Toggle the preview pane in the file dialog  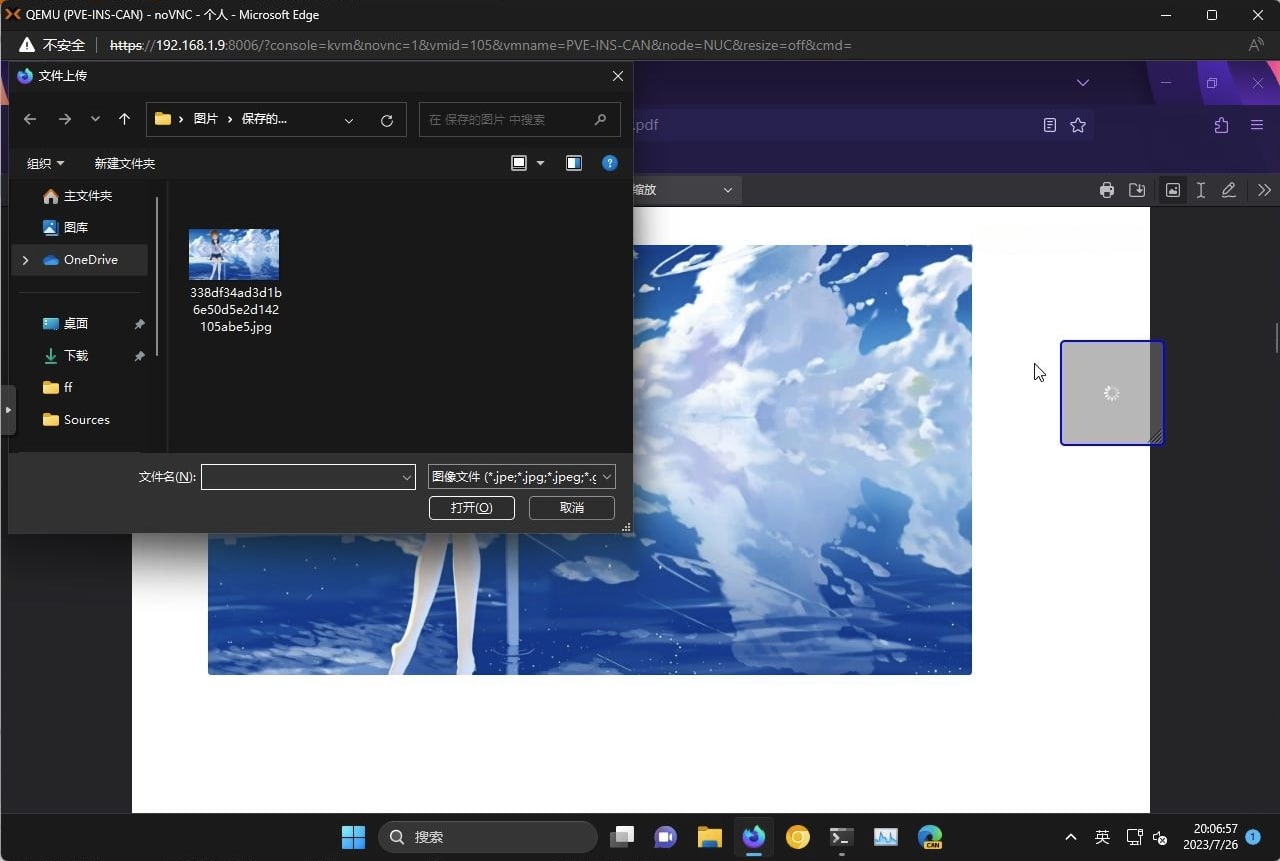pyautogui.click(x=574, y=163)
